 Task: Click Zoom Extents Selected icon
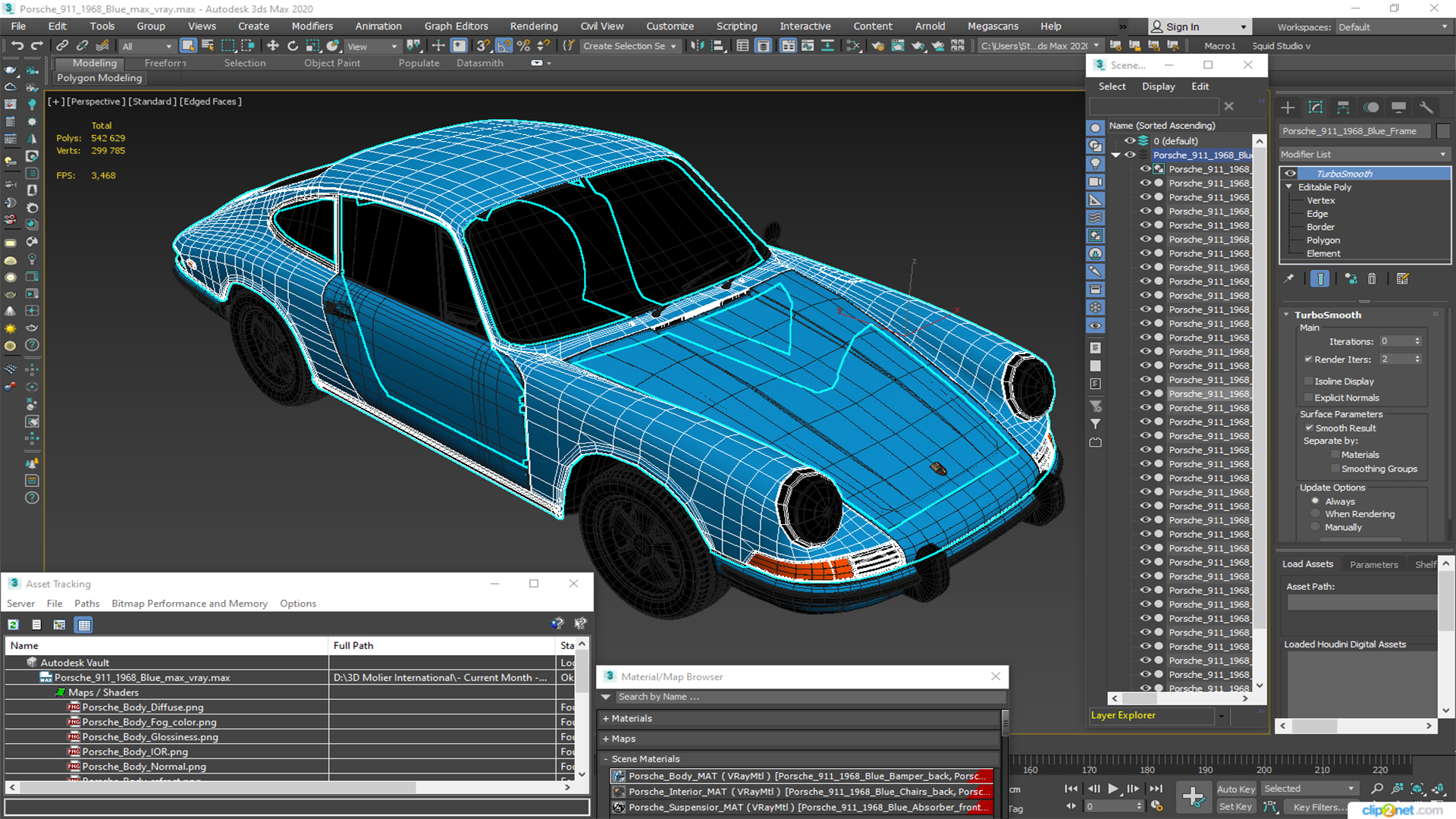1417,789
